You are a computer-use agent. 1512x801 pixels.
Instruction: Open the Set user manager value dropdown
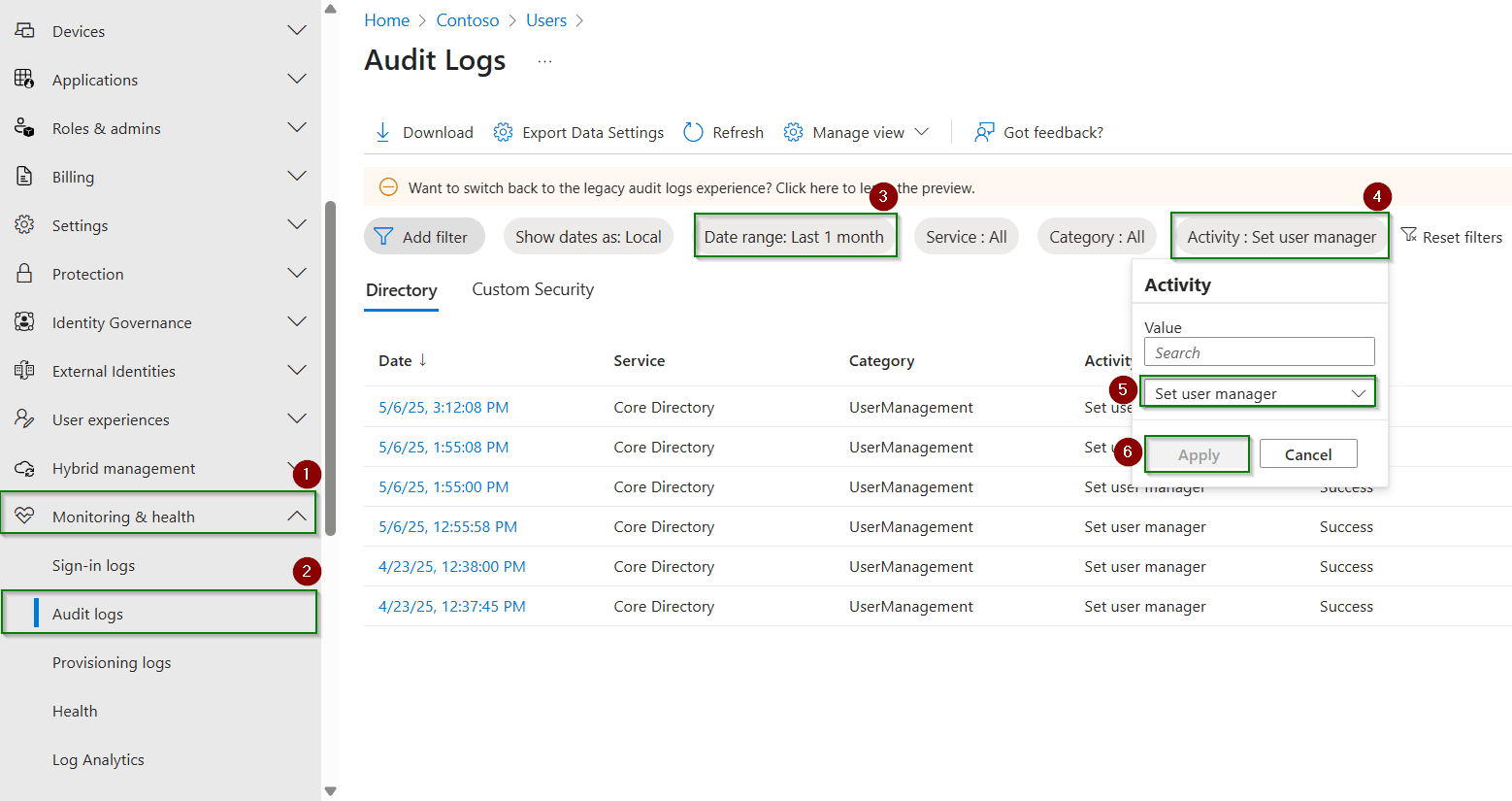coord(1258,392)
